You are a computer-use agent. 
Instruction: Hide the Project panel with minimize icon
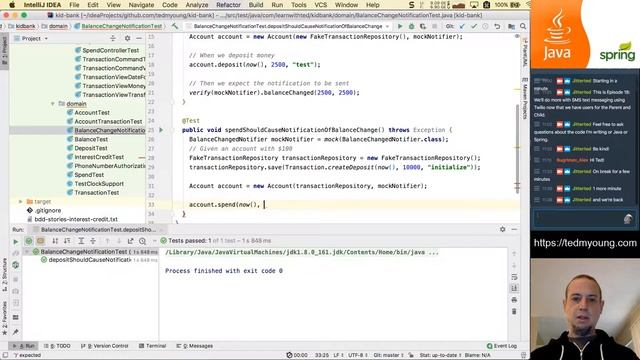pos(139,38)
